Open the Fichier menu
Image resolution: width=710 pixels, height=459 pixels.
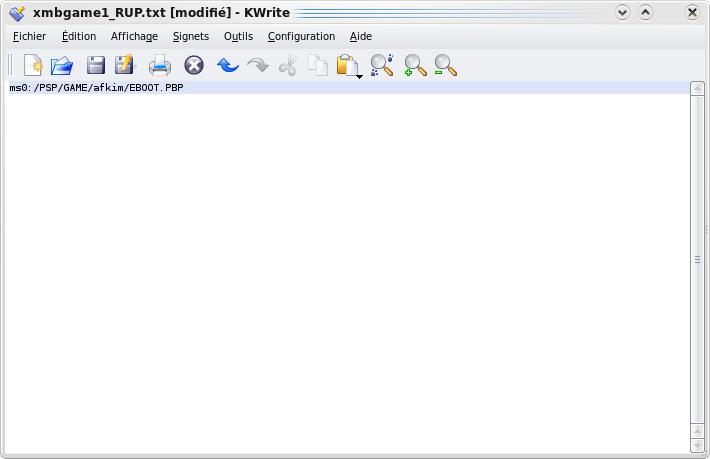(x=29, y=36)
